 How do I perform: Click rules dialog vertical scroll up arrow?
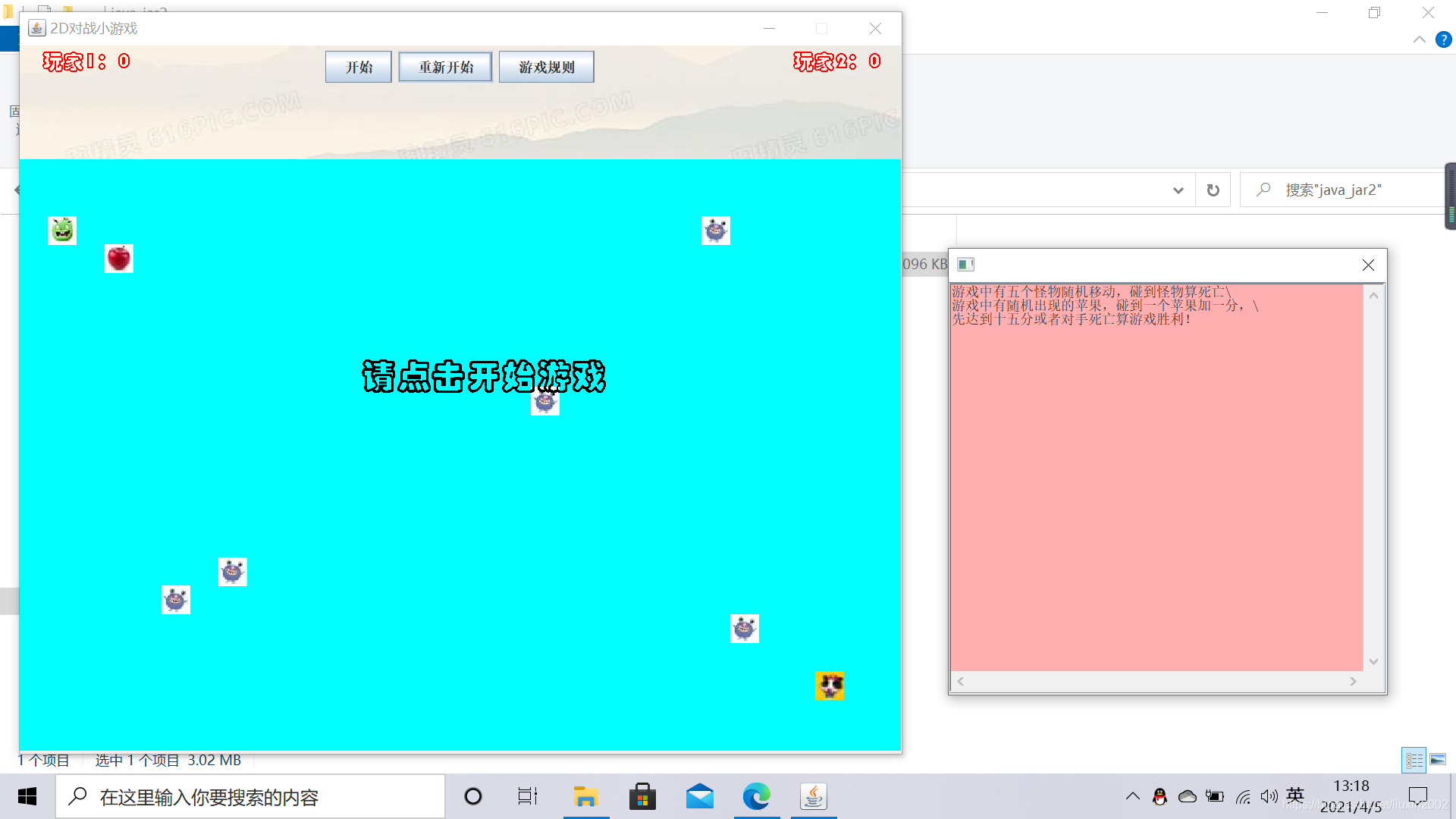(x=1373, y=296)
